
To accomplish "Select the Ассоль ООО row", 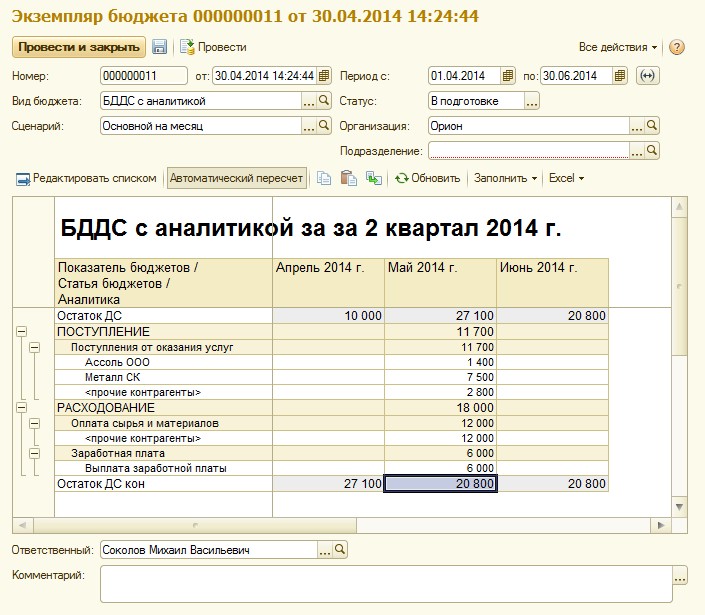I will click(331, 362).
